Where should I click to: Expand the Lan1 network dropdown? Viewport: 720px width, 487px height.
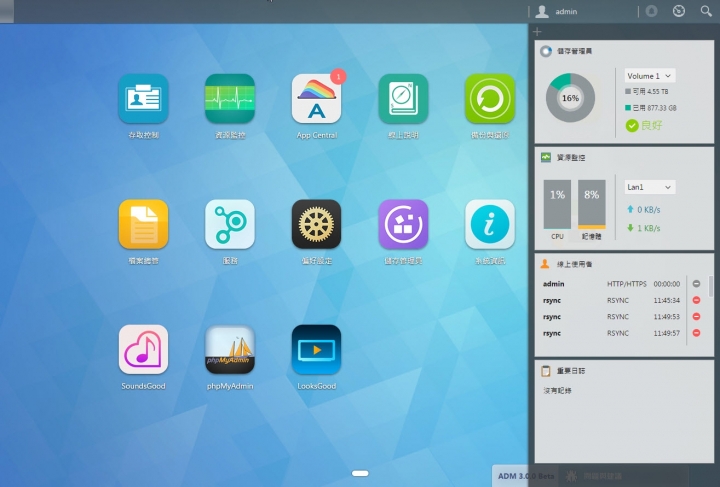[650, 187]
